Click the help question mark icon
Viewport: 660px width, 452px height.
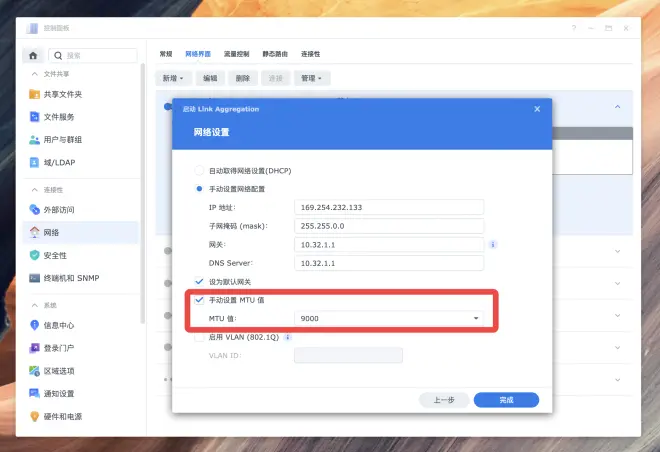tap(574, 28)
